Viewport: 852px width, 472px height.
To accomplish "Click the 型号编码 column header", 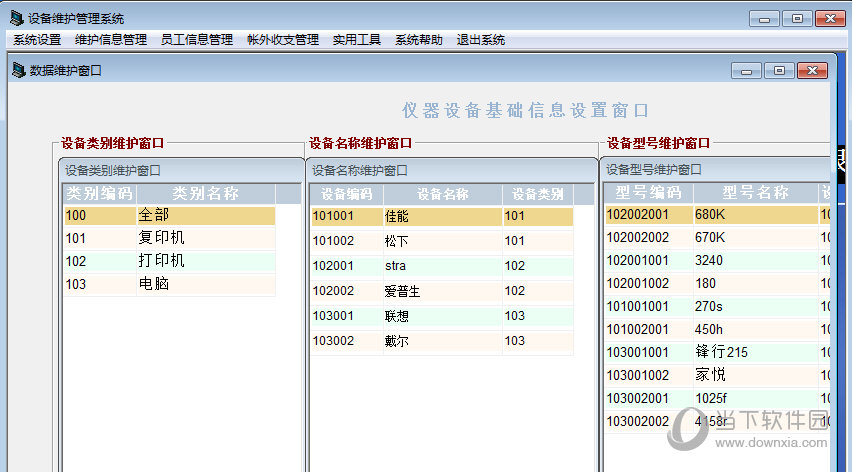I will pos(648,192).
